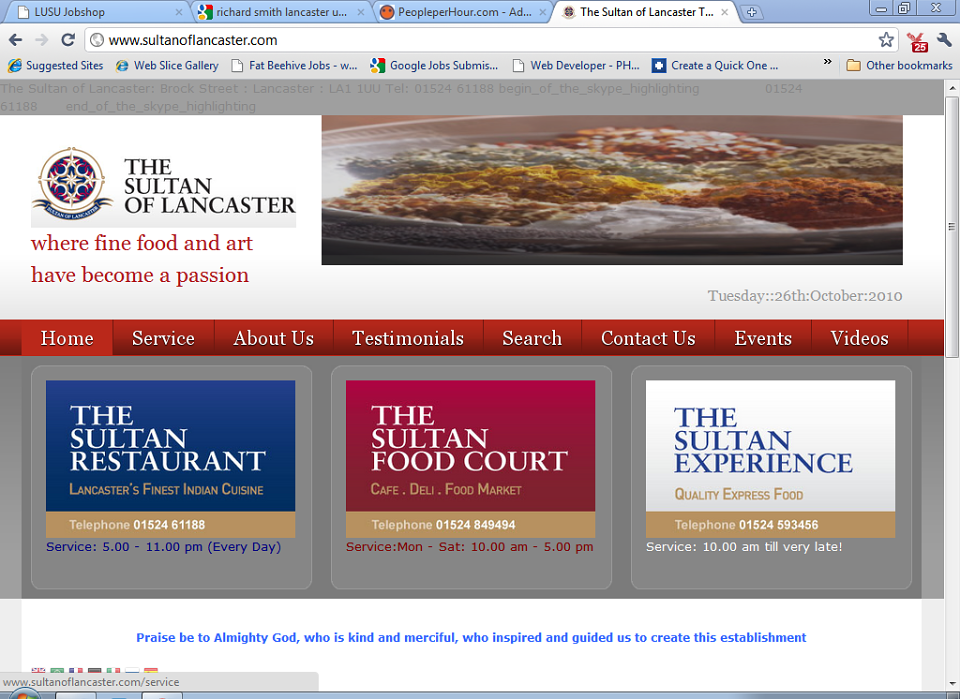This screenshot has height=699, width=960.
Task: Open the Fat Beehive Jobs bookmark
Action: point(294,65)
